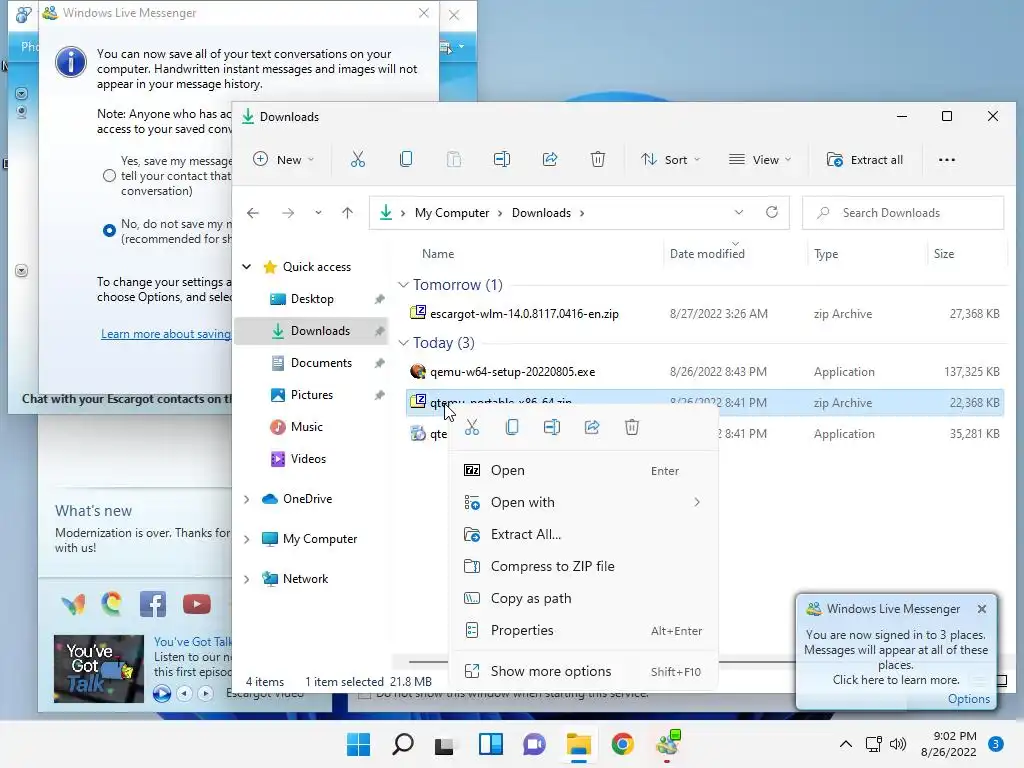Choose Show more options

coord(584,671)
